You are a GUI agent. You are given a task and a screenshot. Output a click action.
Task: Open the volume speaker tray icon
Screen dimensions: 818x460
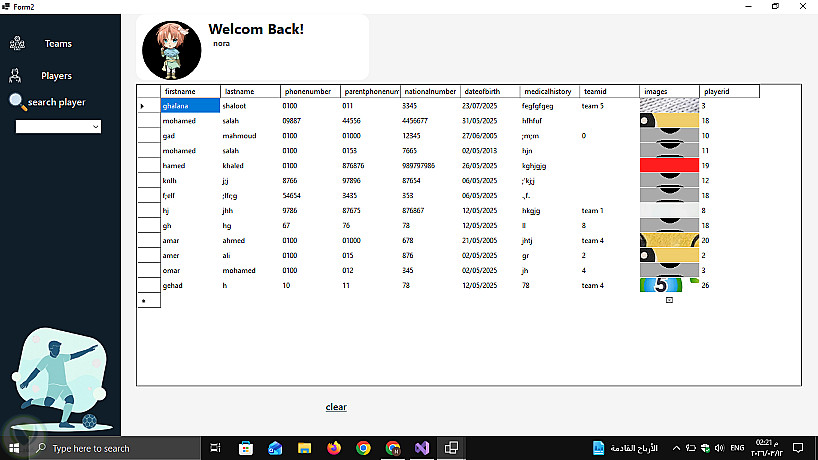pos(719,448)
